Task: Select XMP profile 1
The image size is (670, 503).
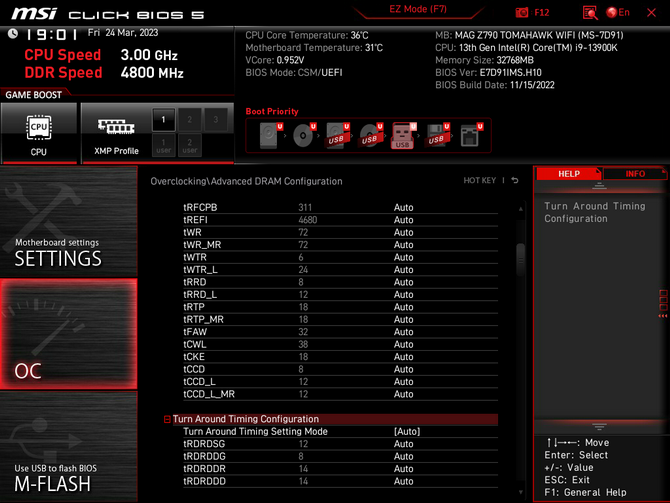Action: pyautogui.click(x=163, y=120)
